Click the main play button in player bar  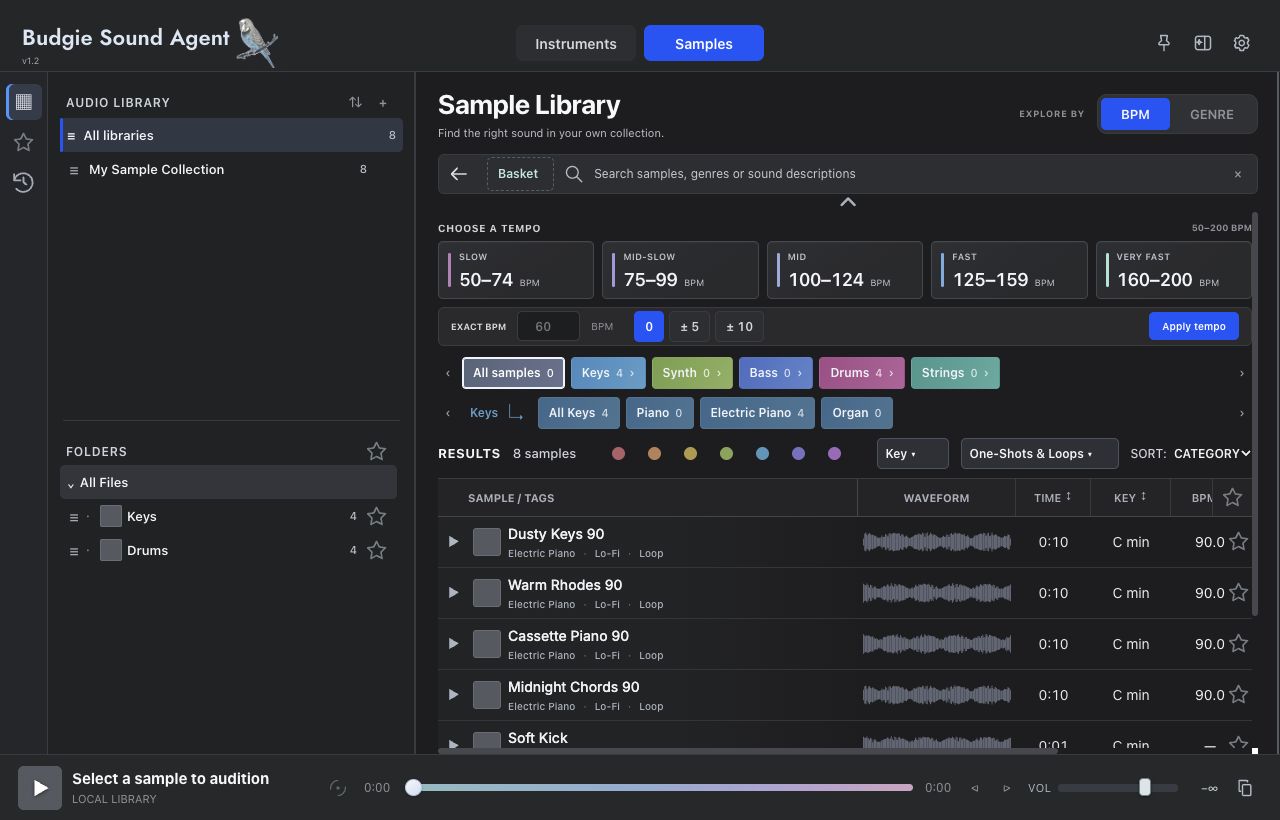(40, 788)
